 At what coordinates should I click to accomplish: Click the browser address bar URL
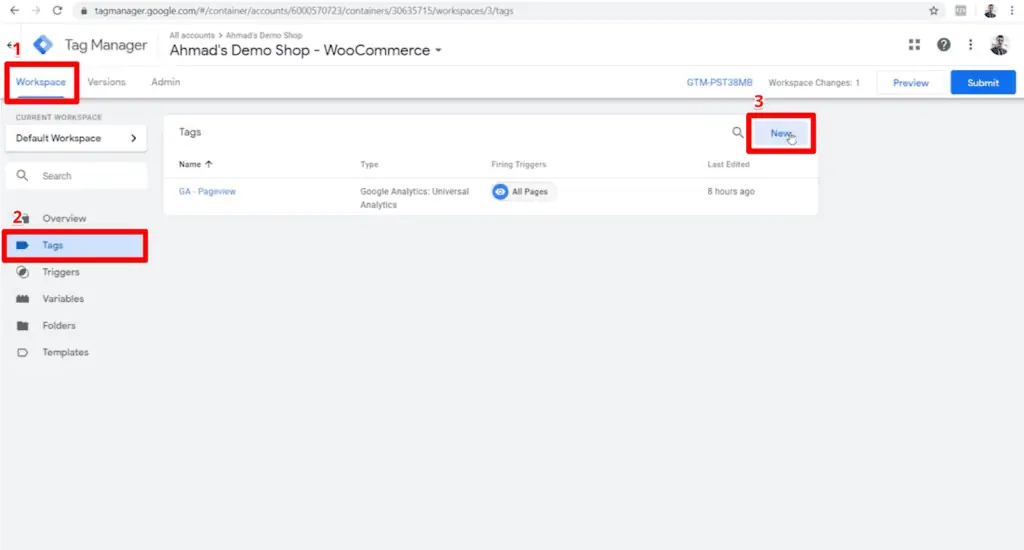pos(304,10)
